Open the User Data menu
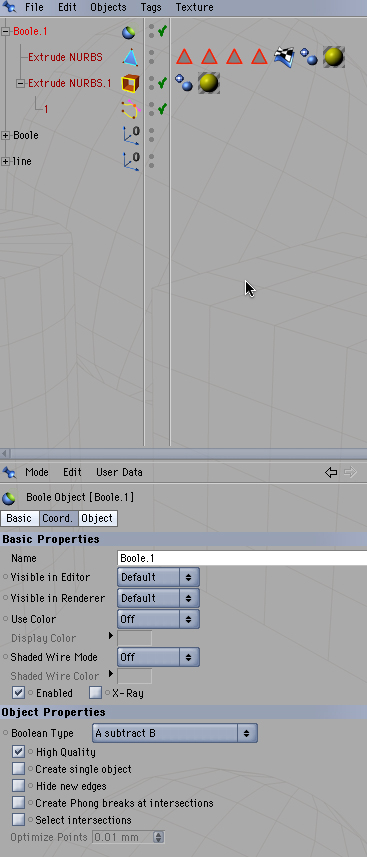 point(119,472)
